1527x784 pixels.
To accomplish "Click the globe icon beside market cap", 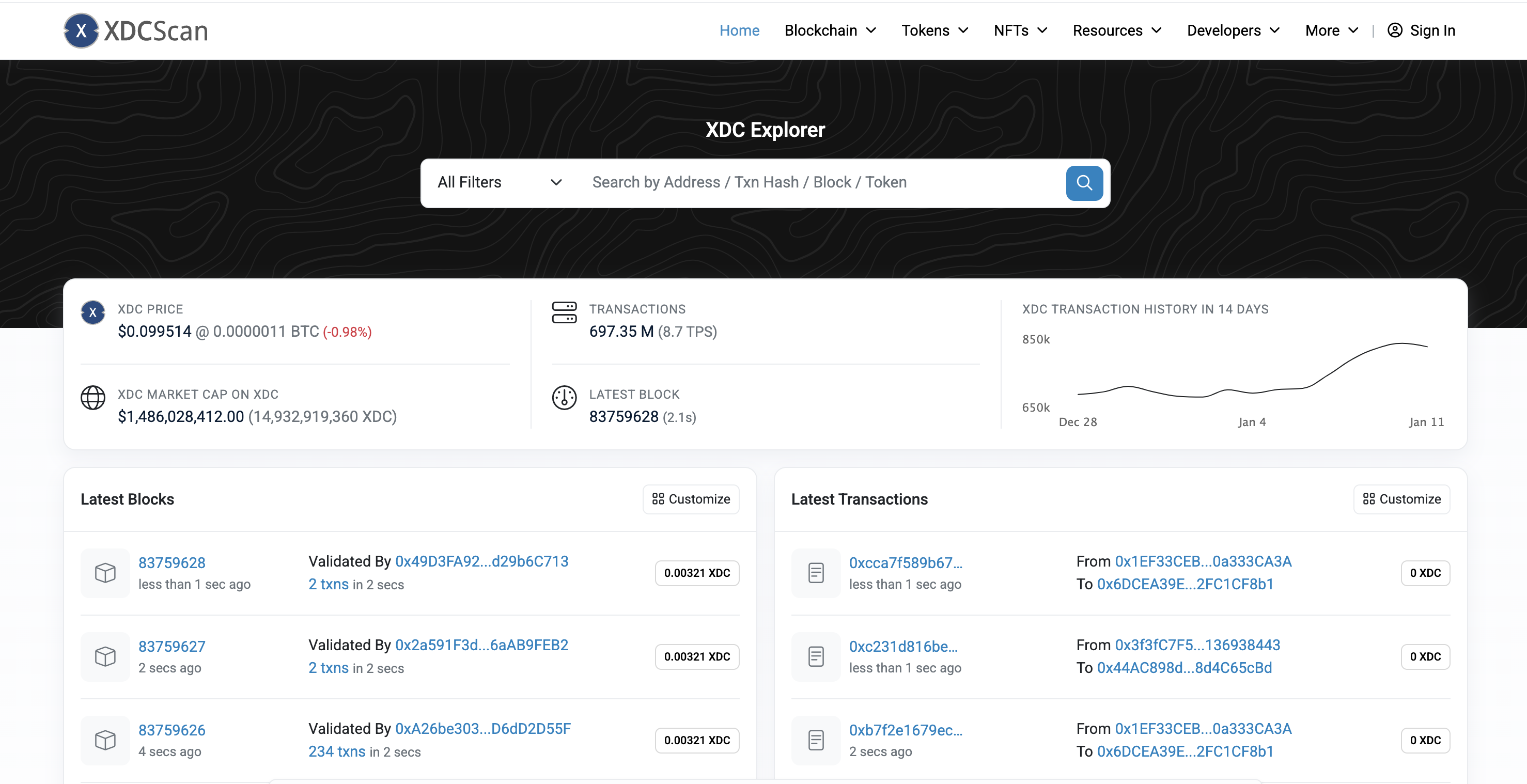I will pos(93,398).
